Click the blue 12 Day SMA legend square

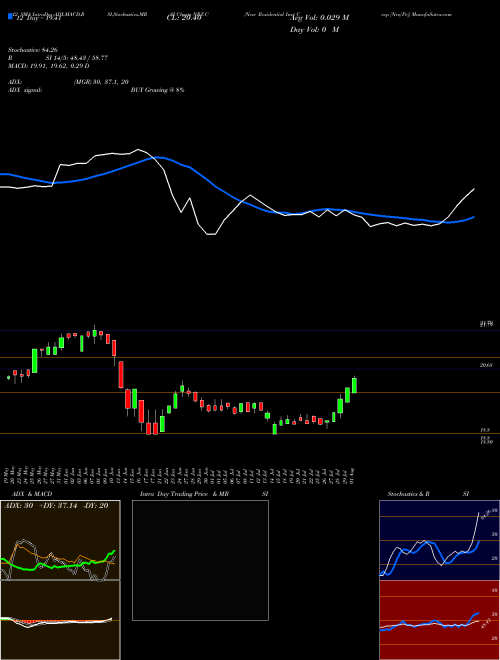pyautogui.click(x=11, y=16)
